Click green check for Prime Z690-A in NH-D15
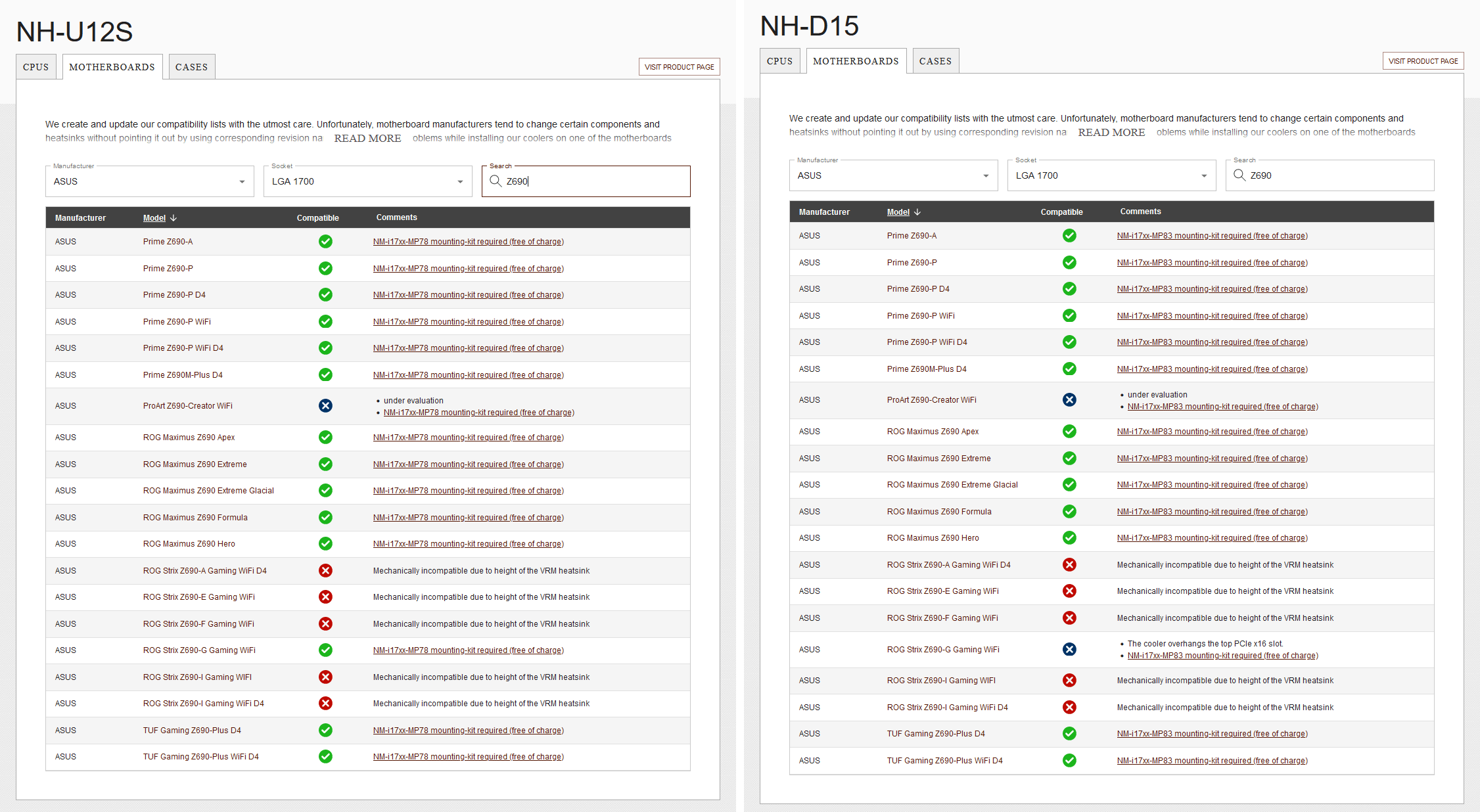Viewport: 1480px width, 812px height. click(x=1069, y=236)
